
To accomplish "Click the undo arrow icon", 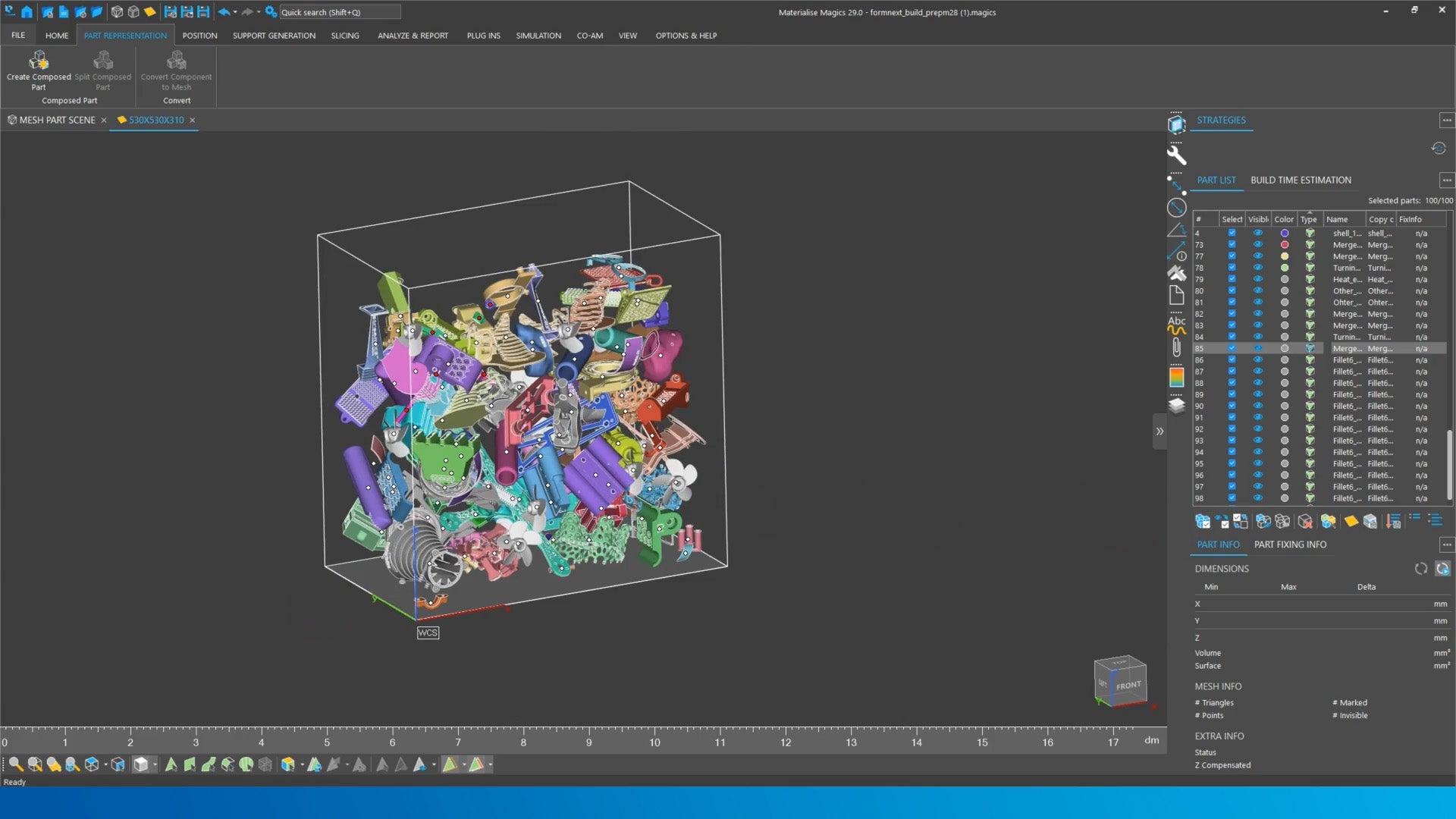I will pyautogui.click(x=224, y=12).
